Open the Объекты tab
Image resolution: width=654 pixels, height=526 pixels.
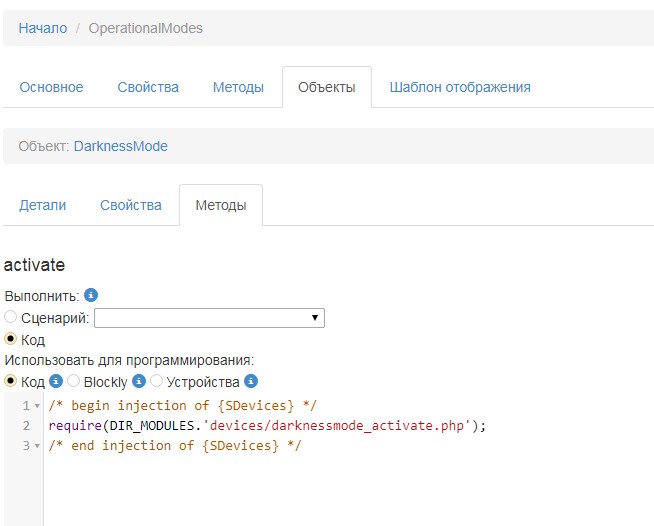[x=327, y=87]
